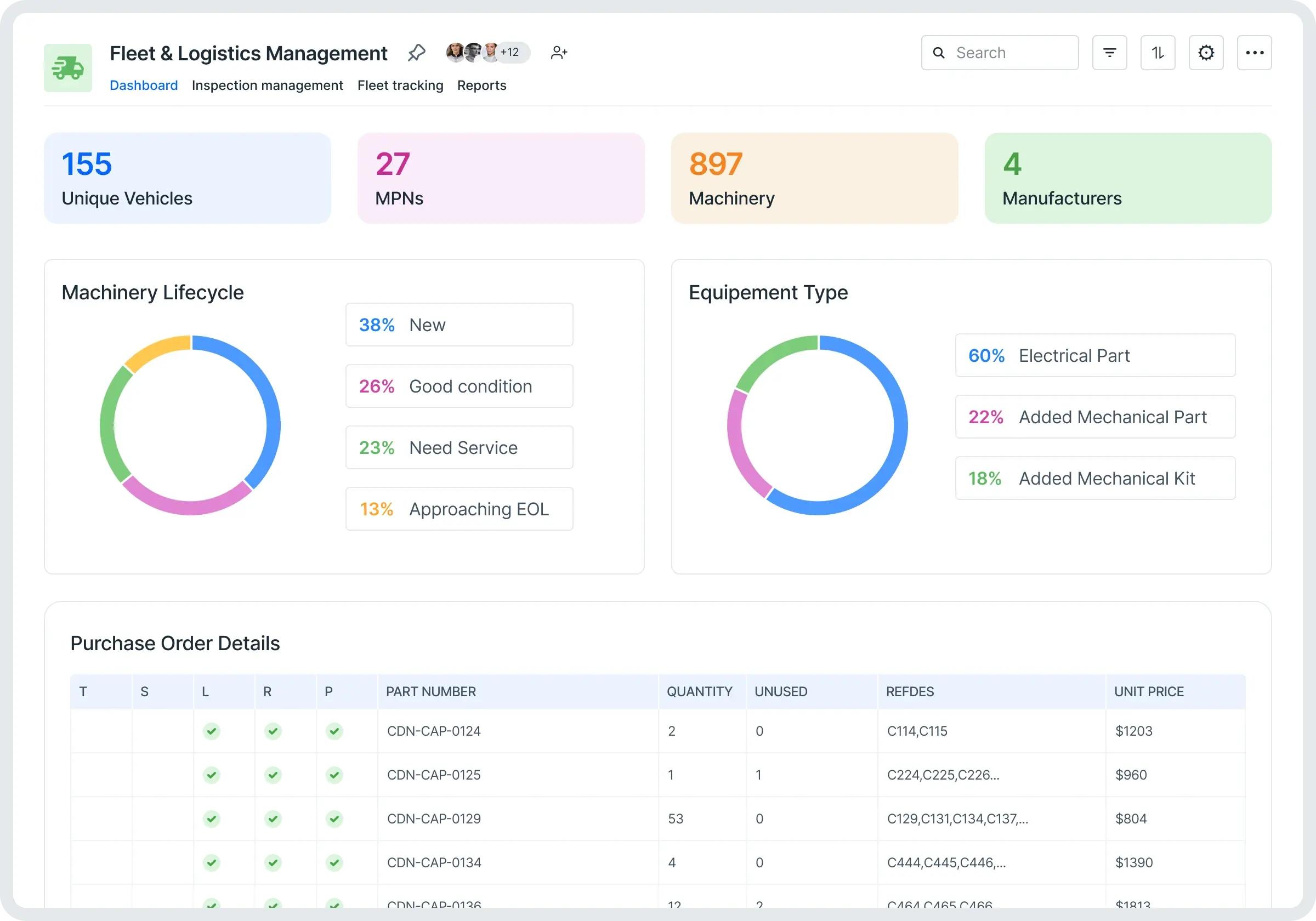Click the add member icon
This screenshot has width=1316, height=921.
(558, 53)
